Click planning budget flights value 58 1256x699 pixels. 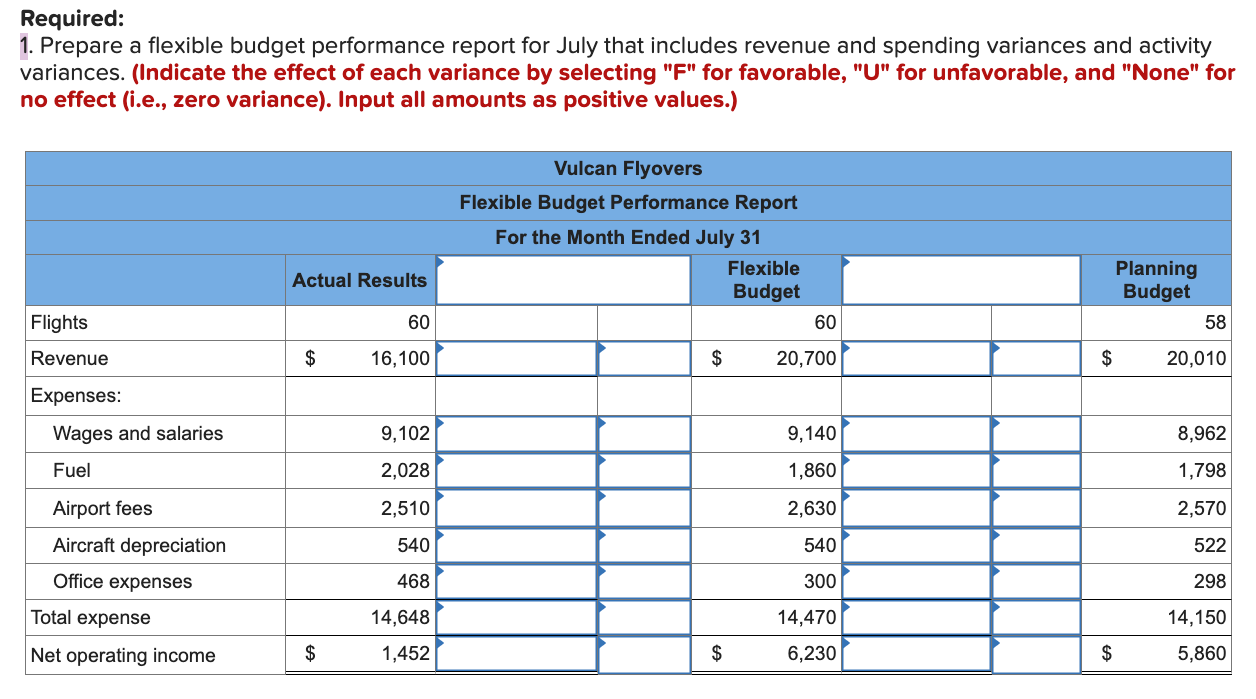[x=1216, y=322]
